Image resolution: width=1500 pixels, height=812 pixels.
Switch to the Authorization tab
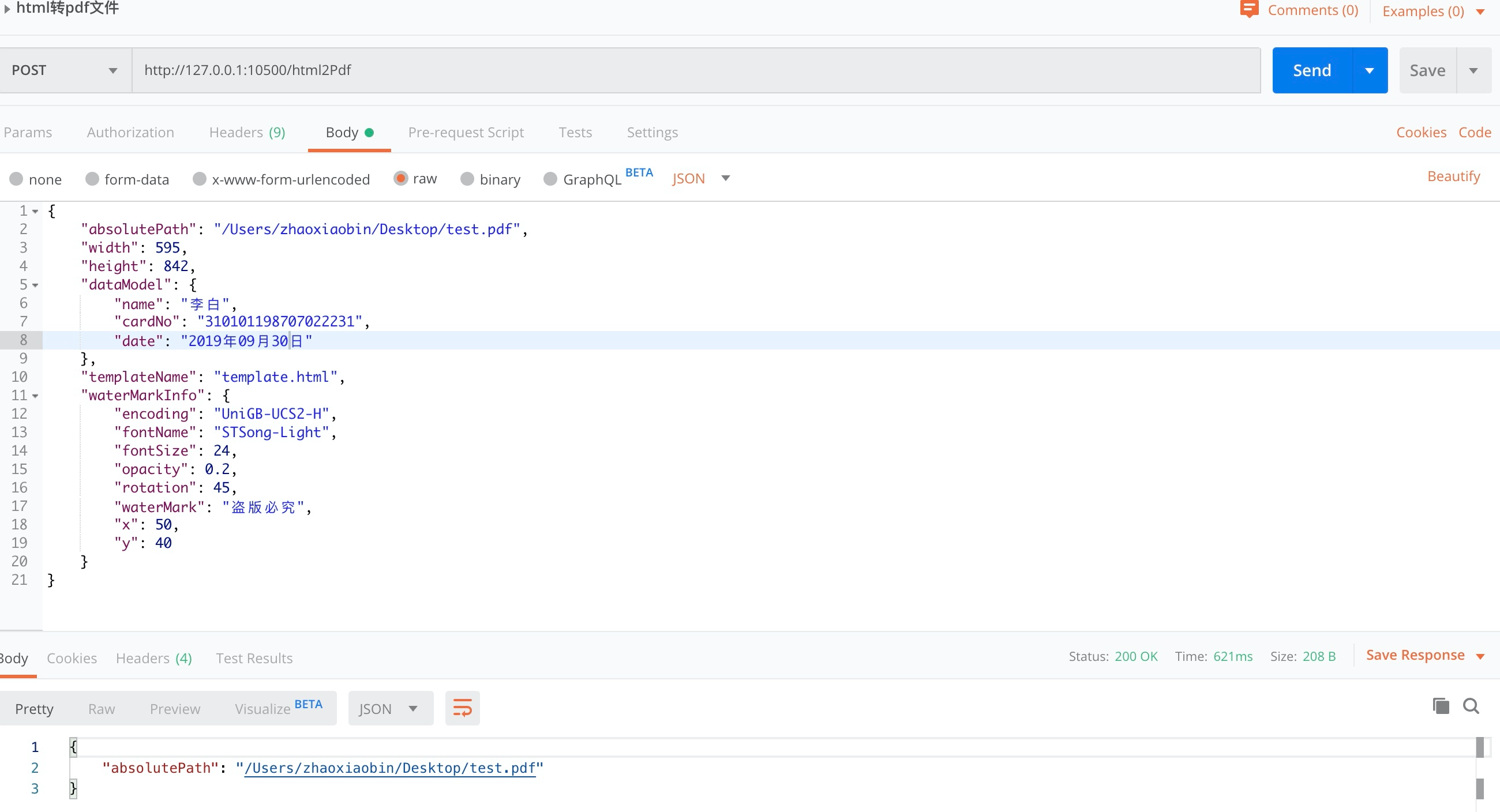(x=130, y=132)
